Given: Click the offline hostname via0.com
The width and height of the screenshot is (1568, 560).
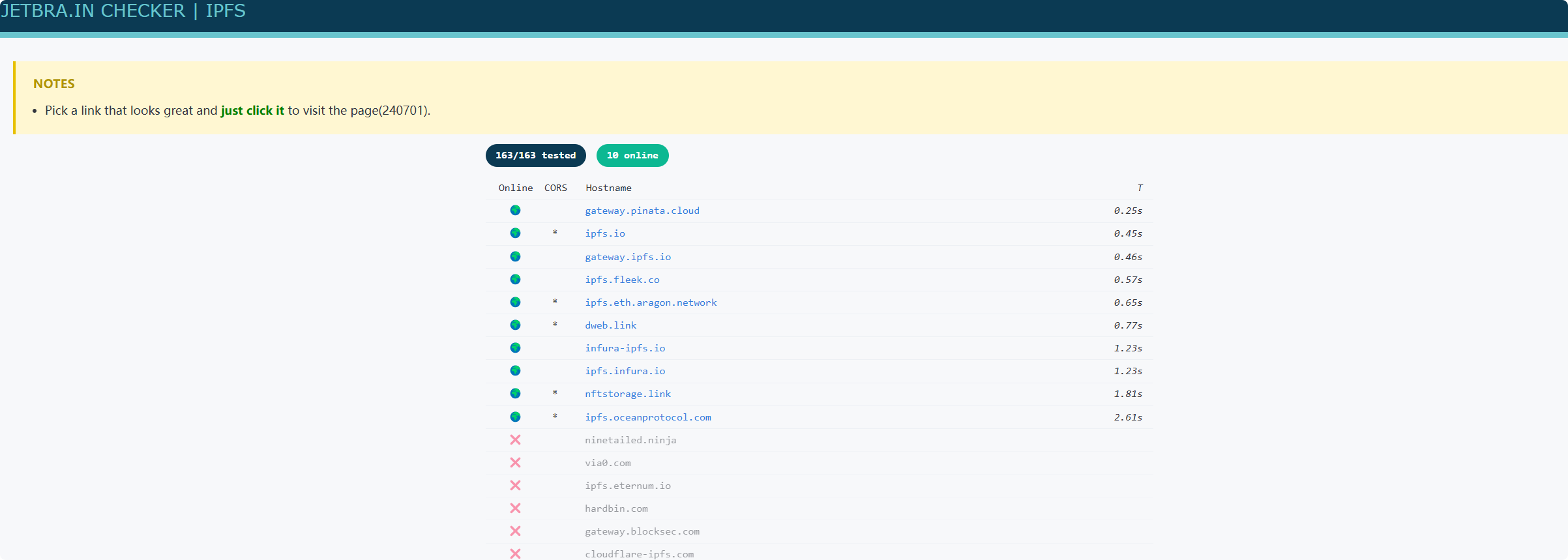Looking at the screenshot, I should [608, 463].
